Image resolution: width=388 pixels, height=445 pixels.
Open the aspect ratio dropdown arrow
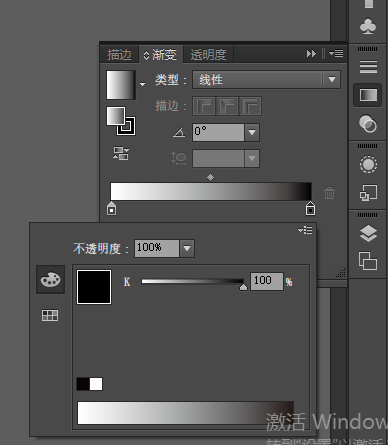click(252, 158)
